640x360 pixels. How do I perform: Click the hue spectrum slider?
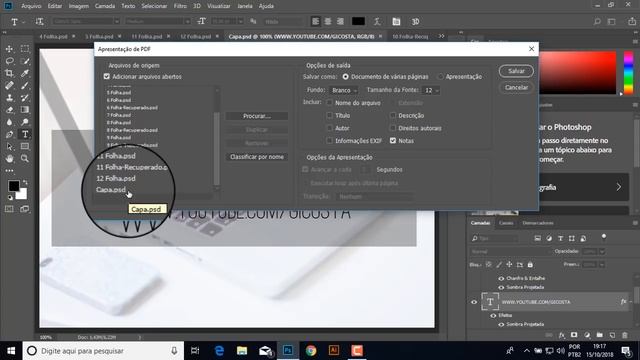point(628,73)
